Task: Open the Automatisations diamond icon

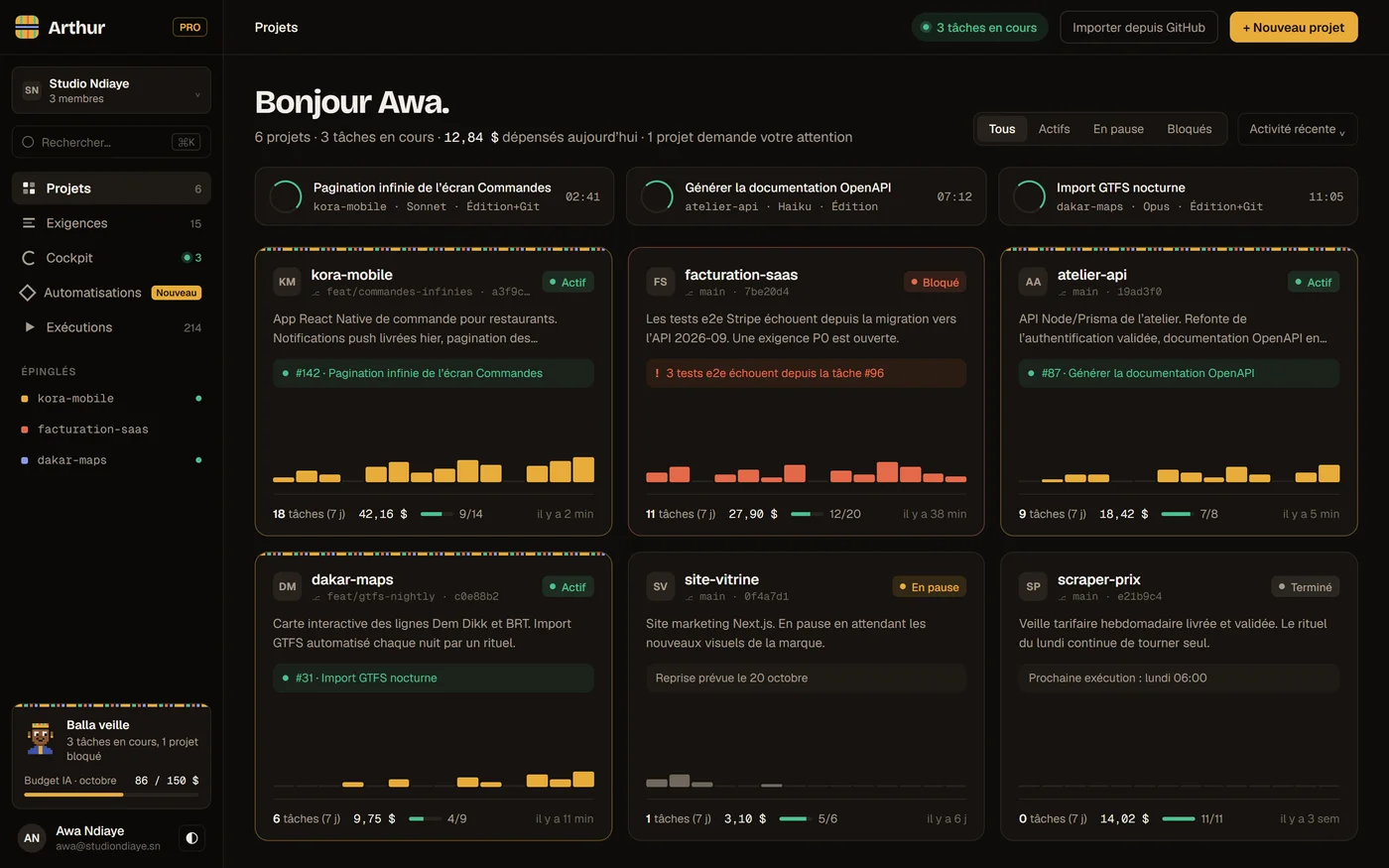Action: 28,293
